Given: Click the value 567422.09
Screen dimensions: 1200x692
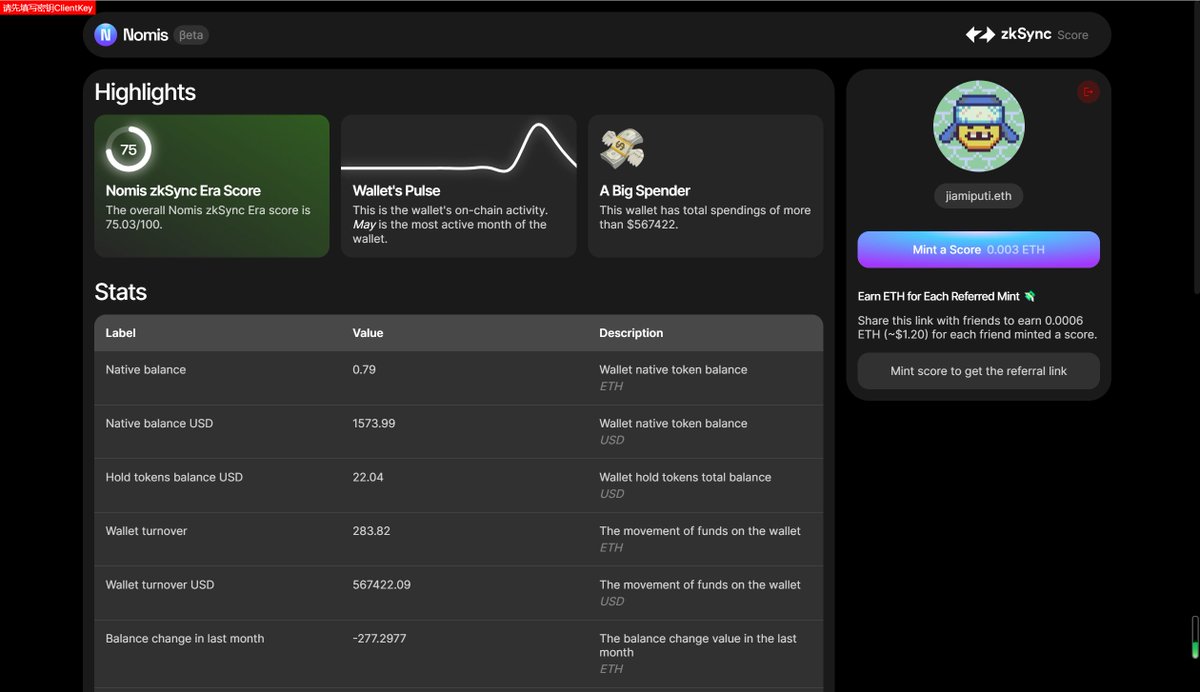Looking at the screenshot, I should point(382,585).
